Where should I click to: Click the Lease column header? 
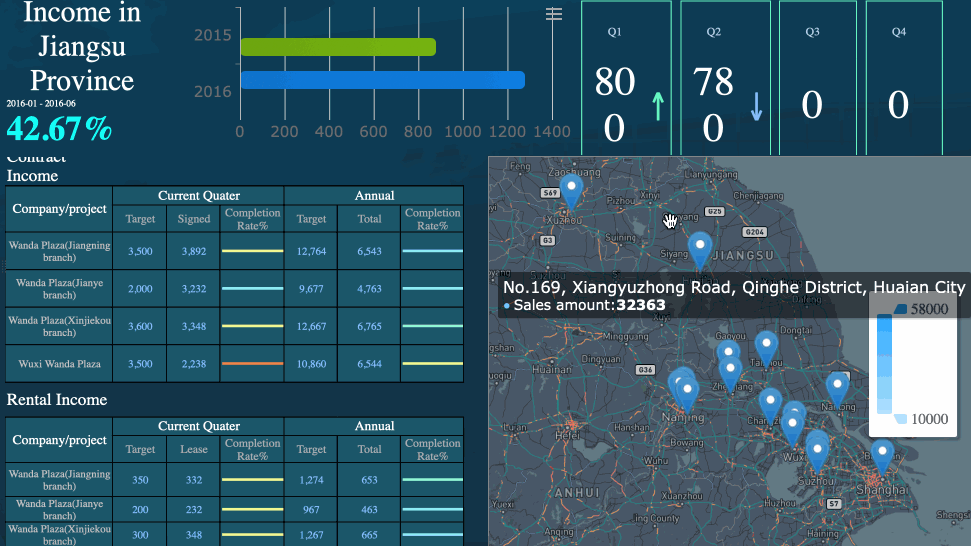194,449
